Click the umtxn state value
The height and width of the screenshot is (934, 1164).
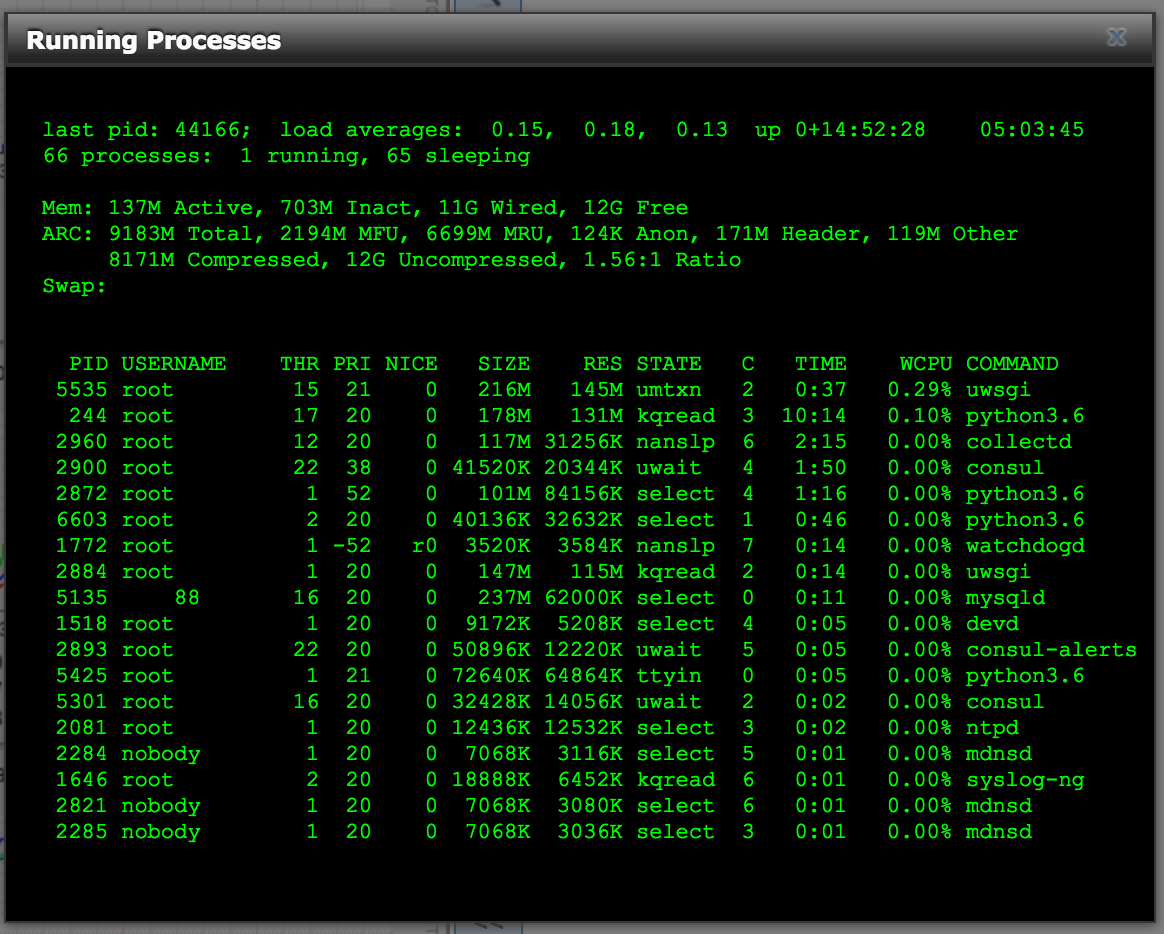click(669, 390)
